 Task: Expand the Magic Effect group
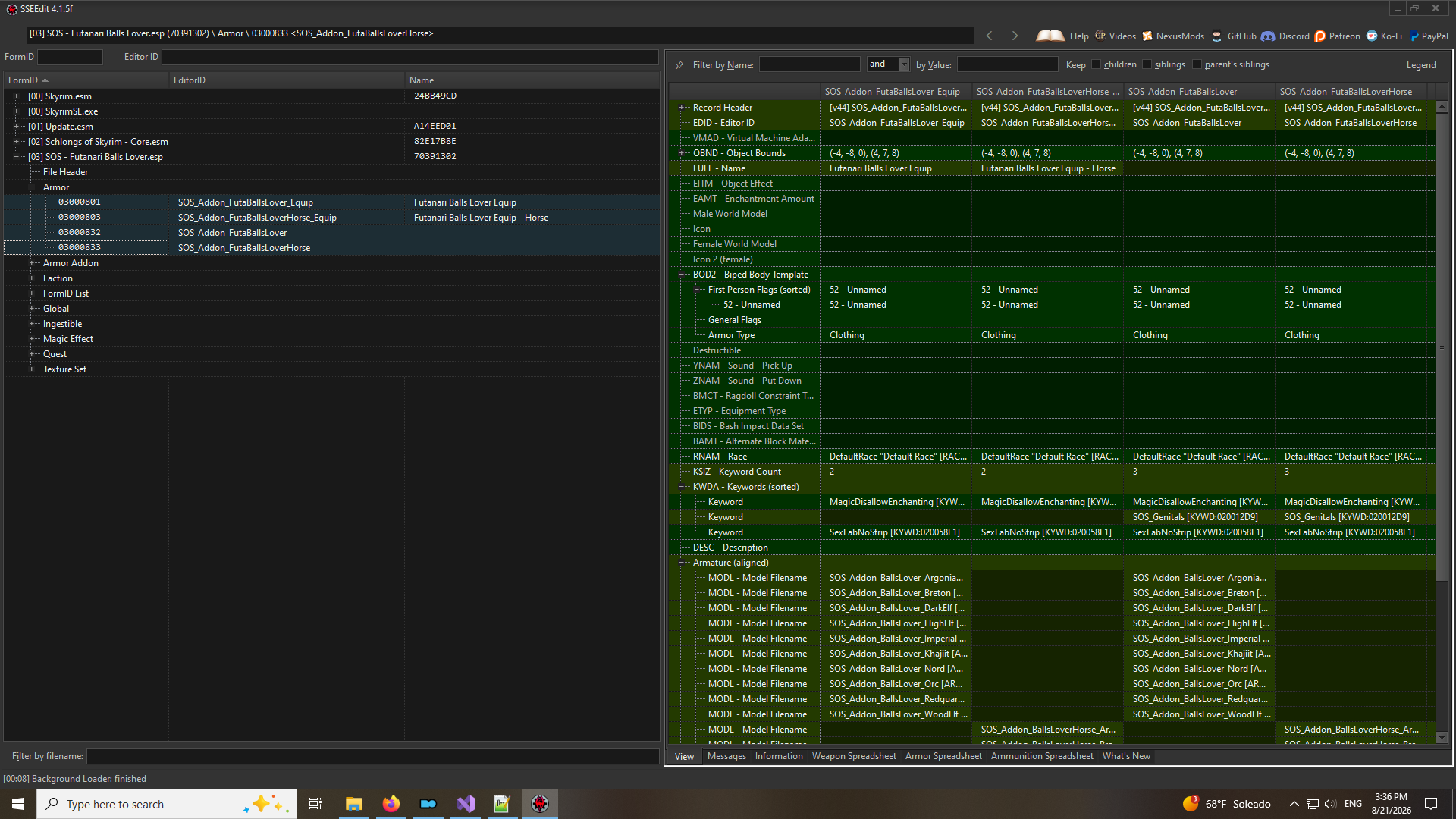[x=32, y=339]
